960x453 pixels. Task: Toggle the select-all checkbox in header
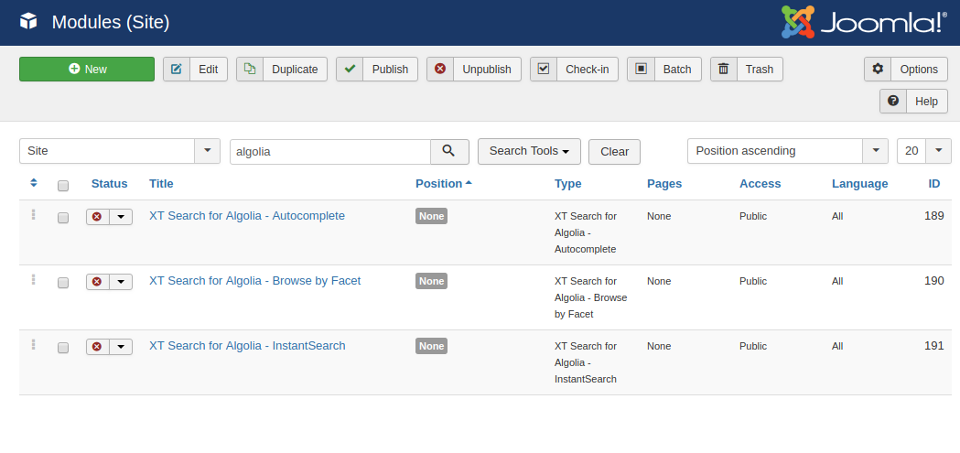pyautogui.click(x=63, y=185)
